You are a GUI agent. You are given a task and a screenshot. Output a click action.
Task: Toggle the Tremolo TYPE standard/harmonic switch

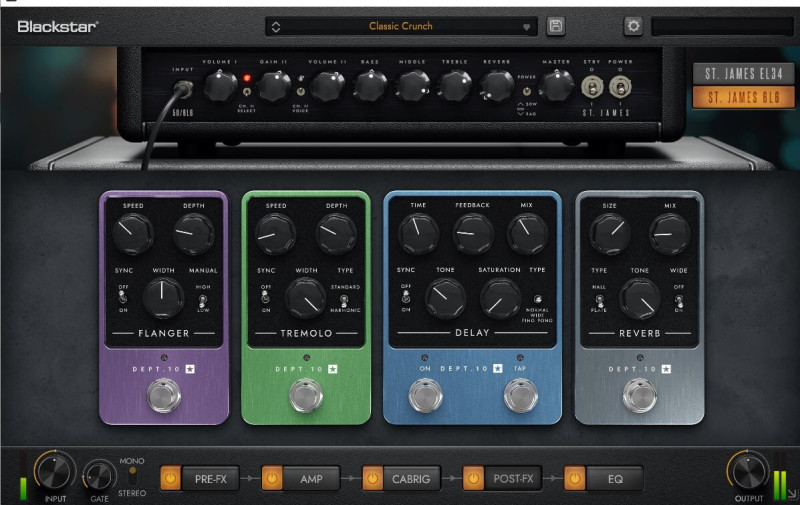345,300
